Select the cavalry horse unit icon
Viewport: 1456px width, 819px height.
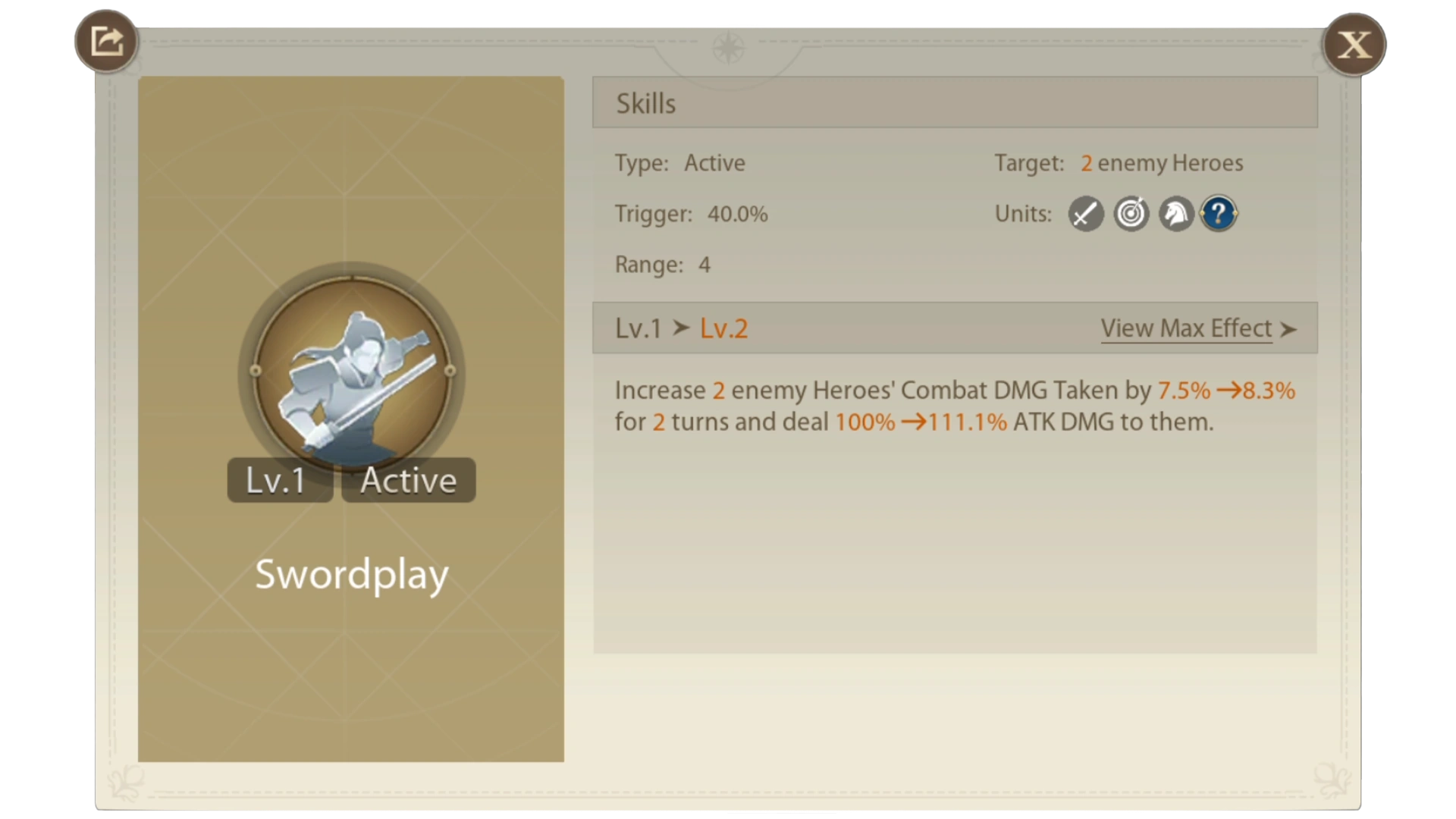[x=1175, y=214]
